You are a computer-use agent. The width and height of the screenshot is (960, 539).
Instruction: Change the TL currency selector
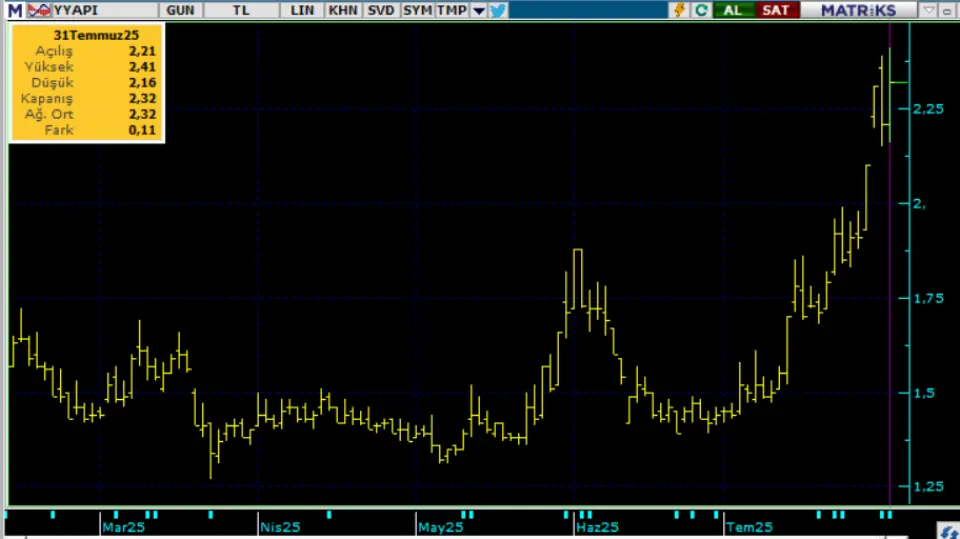[241, 10]
